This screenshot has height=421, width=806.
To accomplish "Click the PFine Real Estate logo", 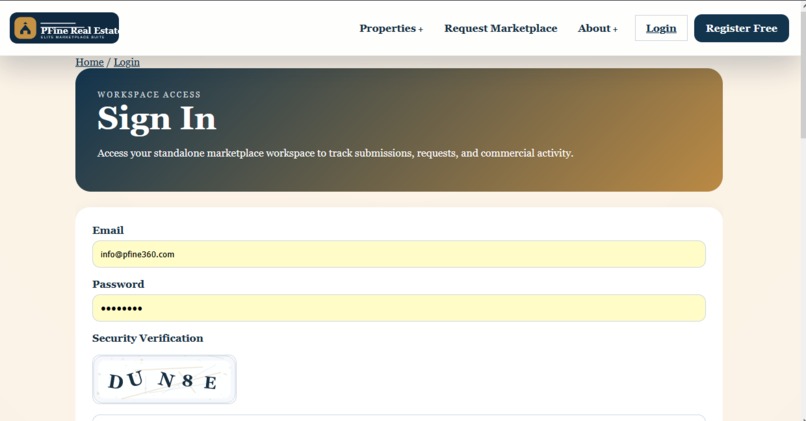I will [x=64, y=28].
